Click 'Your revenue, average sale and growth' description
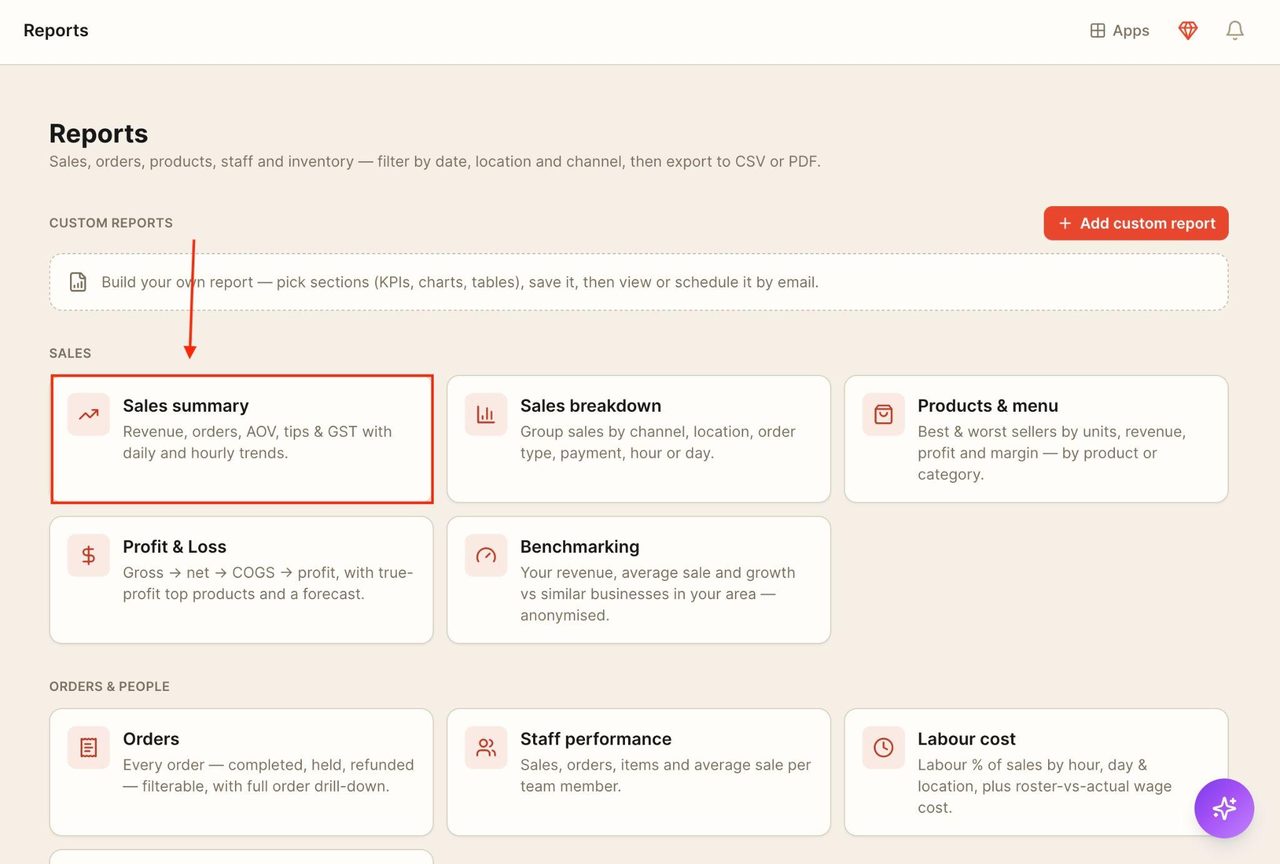The image size is (1280, 864). pos(658,594)
